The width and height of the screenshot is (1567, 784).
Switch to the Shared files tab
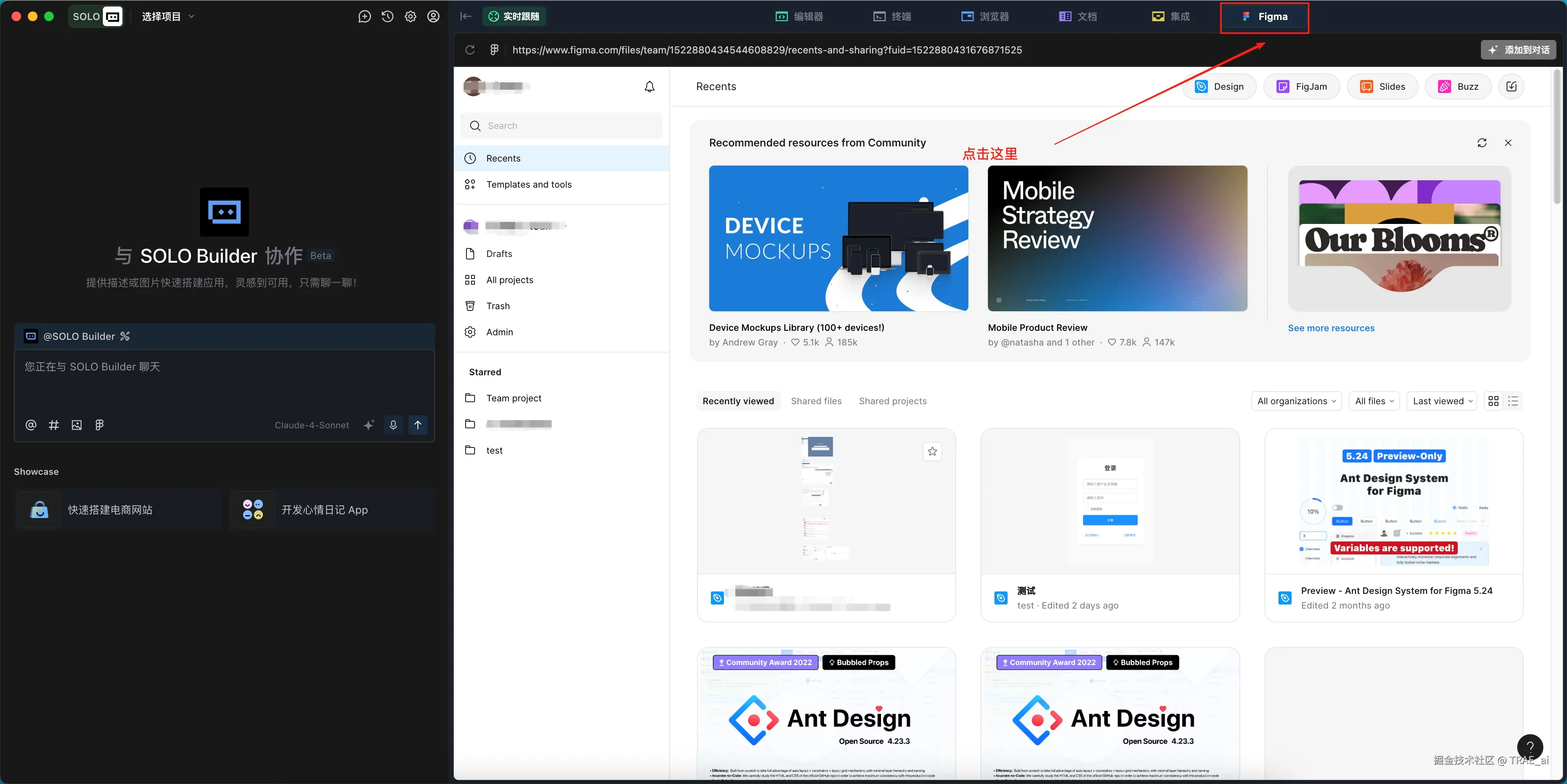(x=816, y=401)
